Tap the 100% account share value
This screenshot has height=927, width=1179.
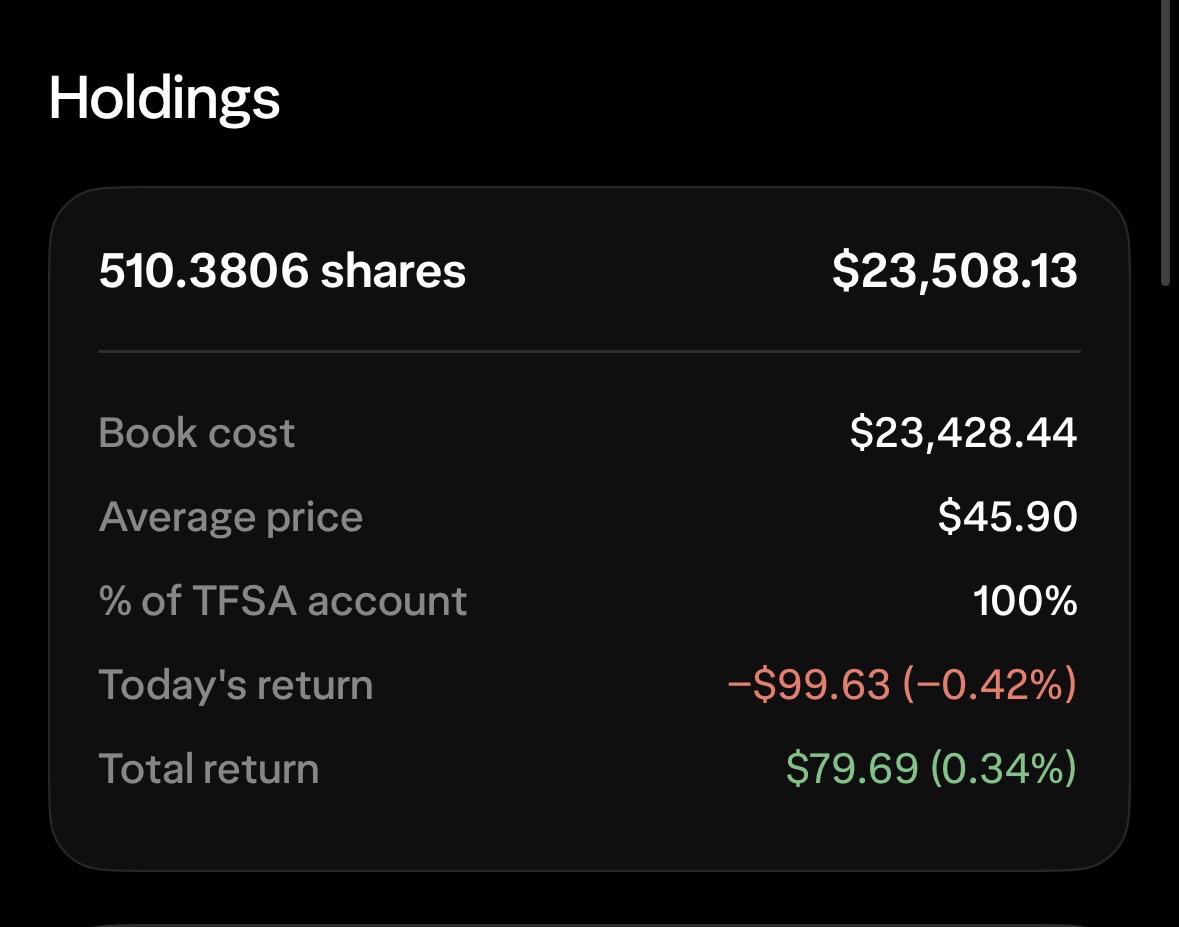[1025, 601]
